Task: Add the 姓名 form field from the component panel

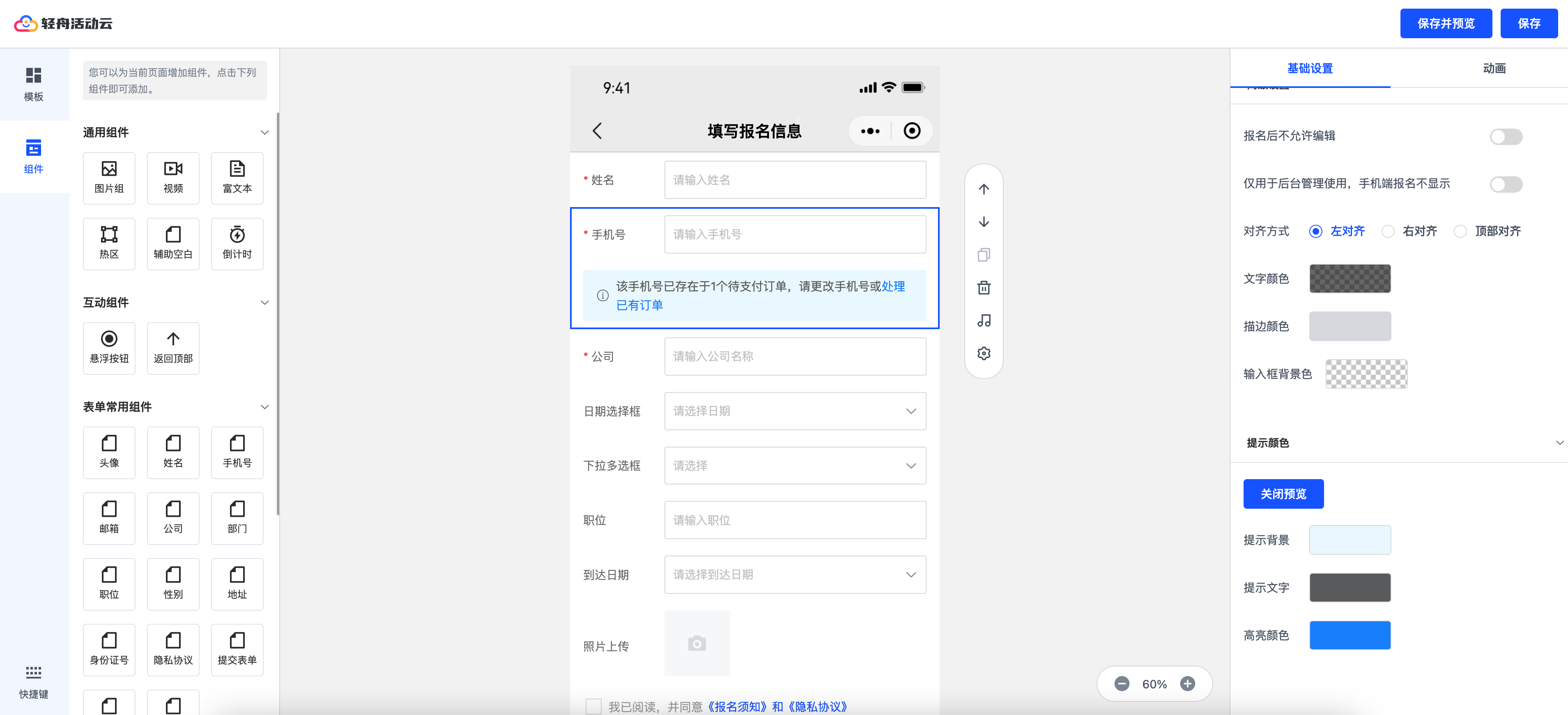Action: 173,452
